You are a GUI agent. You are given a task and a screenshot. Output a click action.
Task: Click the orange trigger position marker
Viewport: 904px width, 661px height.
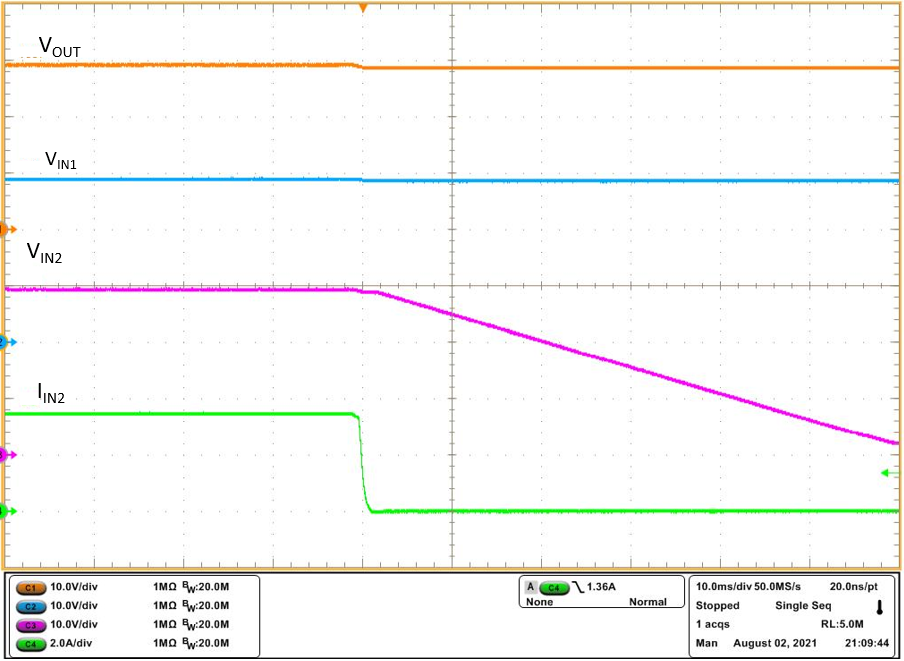coord(362,9)
